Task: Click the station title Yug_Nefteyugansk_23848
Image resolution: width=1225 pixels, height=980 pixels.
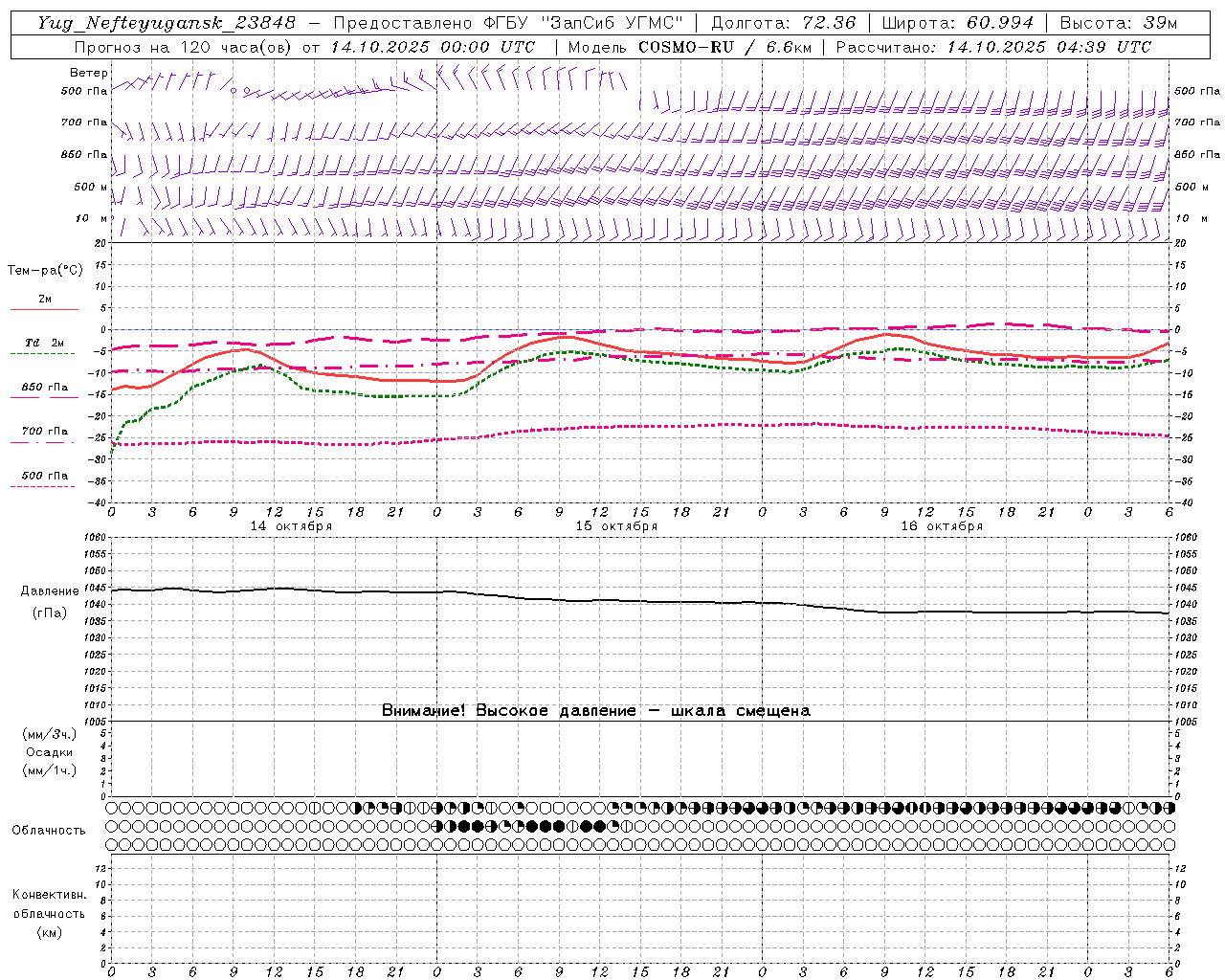Action: (x=166, y=23)
